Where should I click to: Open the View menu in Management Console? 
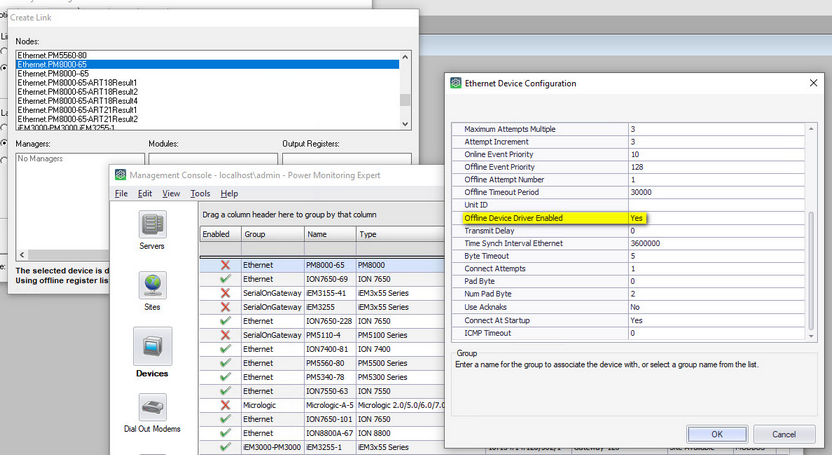[171, 194]
